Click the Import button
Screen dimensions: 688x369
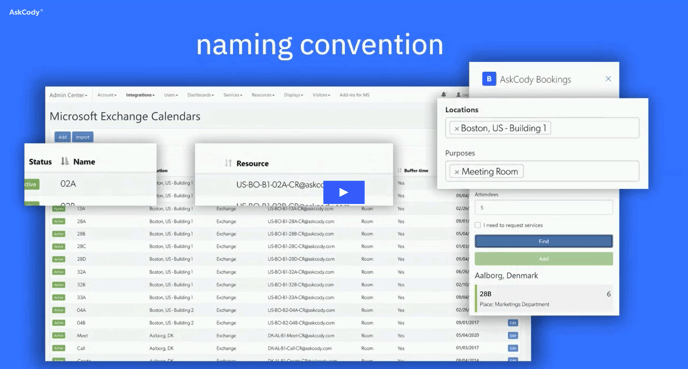[82, 137]
